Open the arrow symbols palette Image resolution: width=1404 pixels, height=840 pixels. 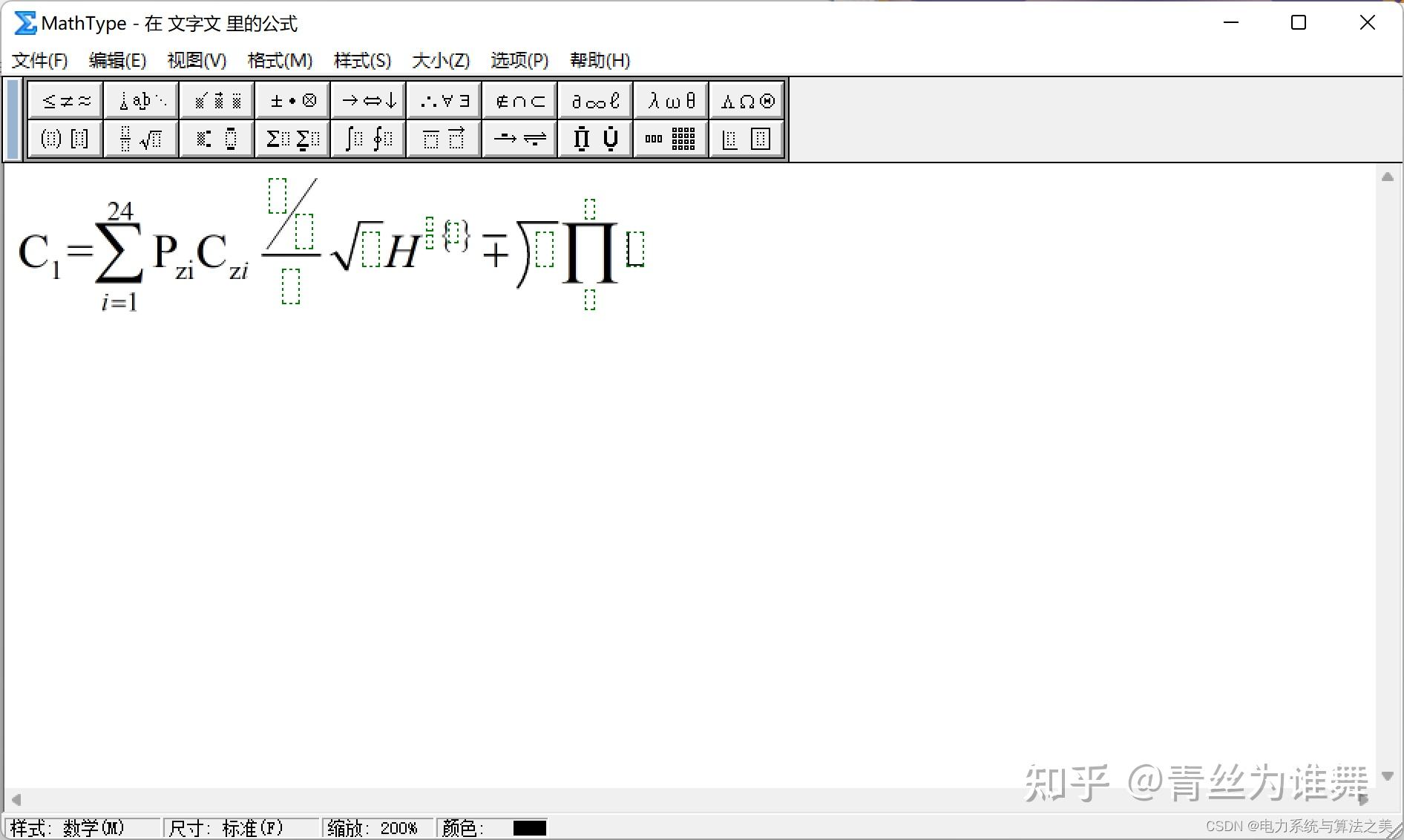pos(367,100)
